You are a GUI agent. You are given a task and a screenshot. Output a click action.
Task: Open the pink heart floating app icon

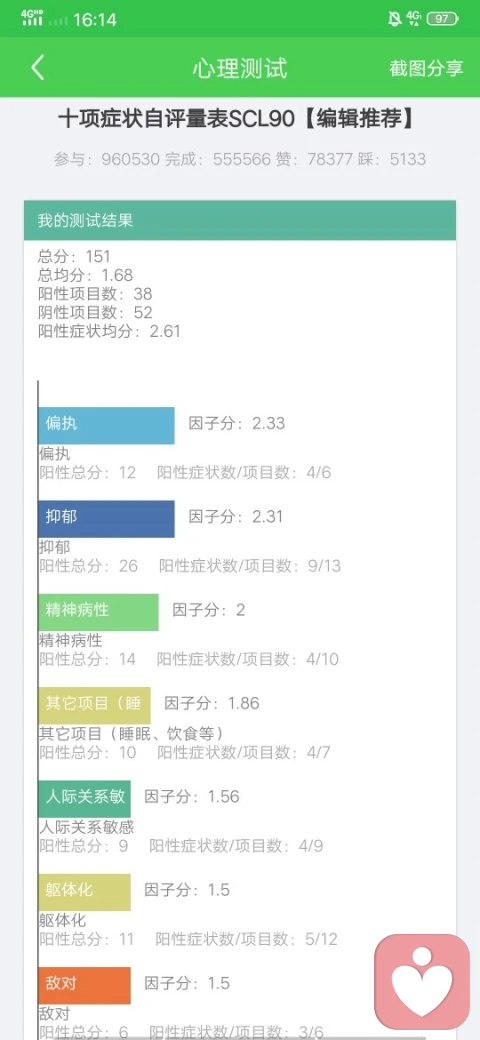422,981
